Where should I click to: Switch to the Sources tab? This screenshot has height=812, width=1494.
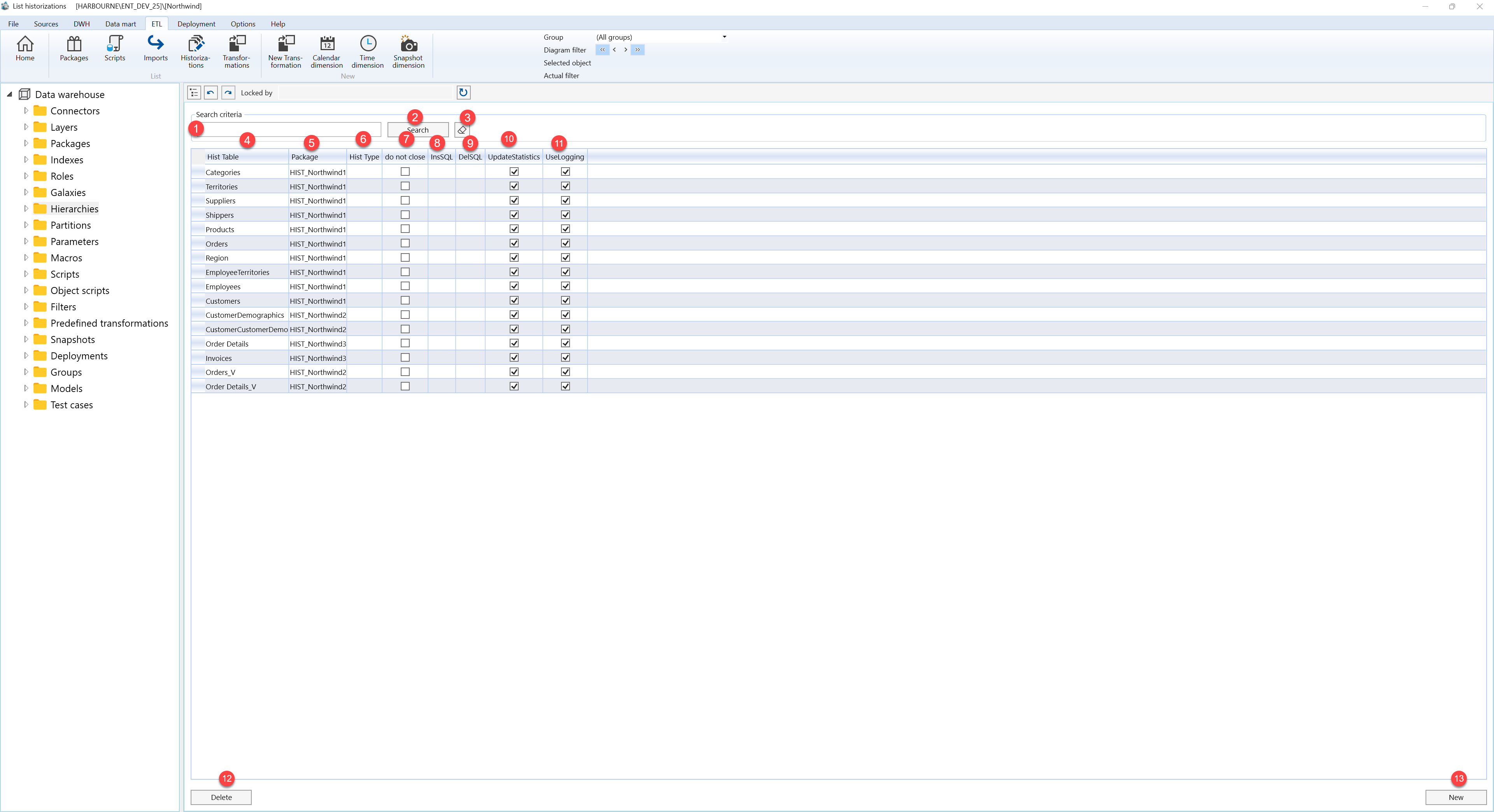46,24
